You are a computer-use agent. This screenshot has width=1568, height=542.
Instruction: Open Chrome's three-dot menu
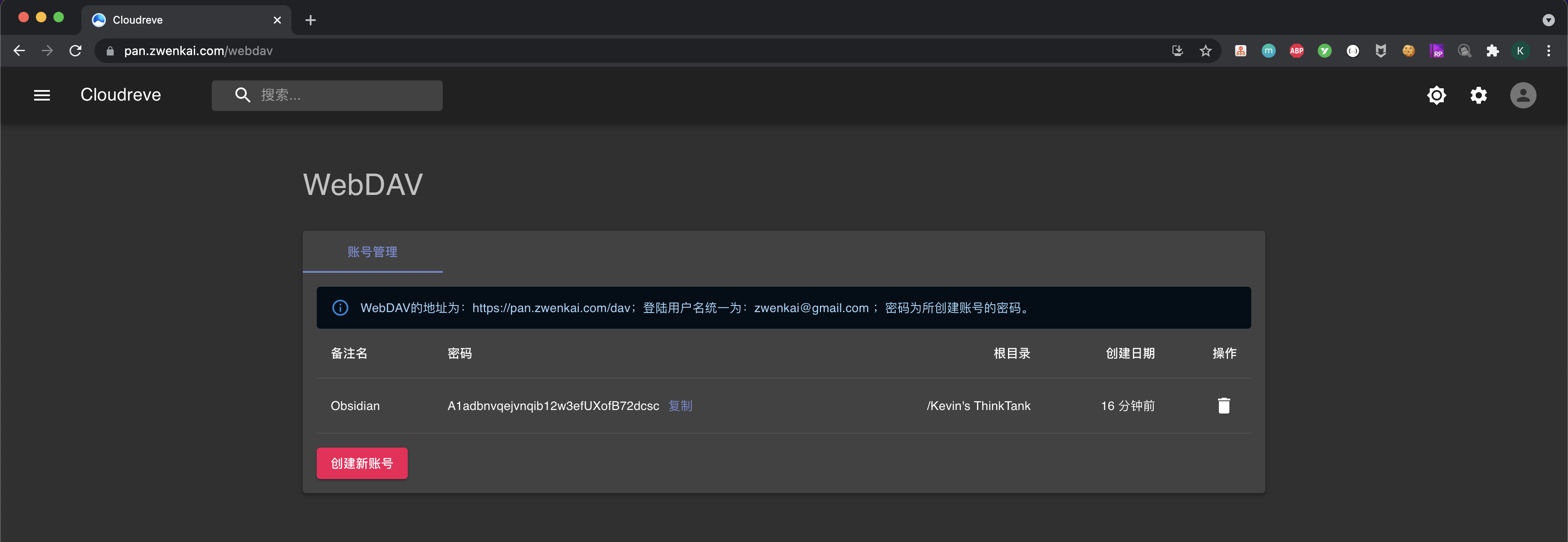pyautogui.click(x=1548, y=51)
